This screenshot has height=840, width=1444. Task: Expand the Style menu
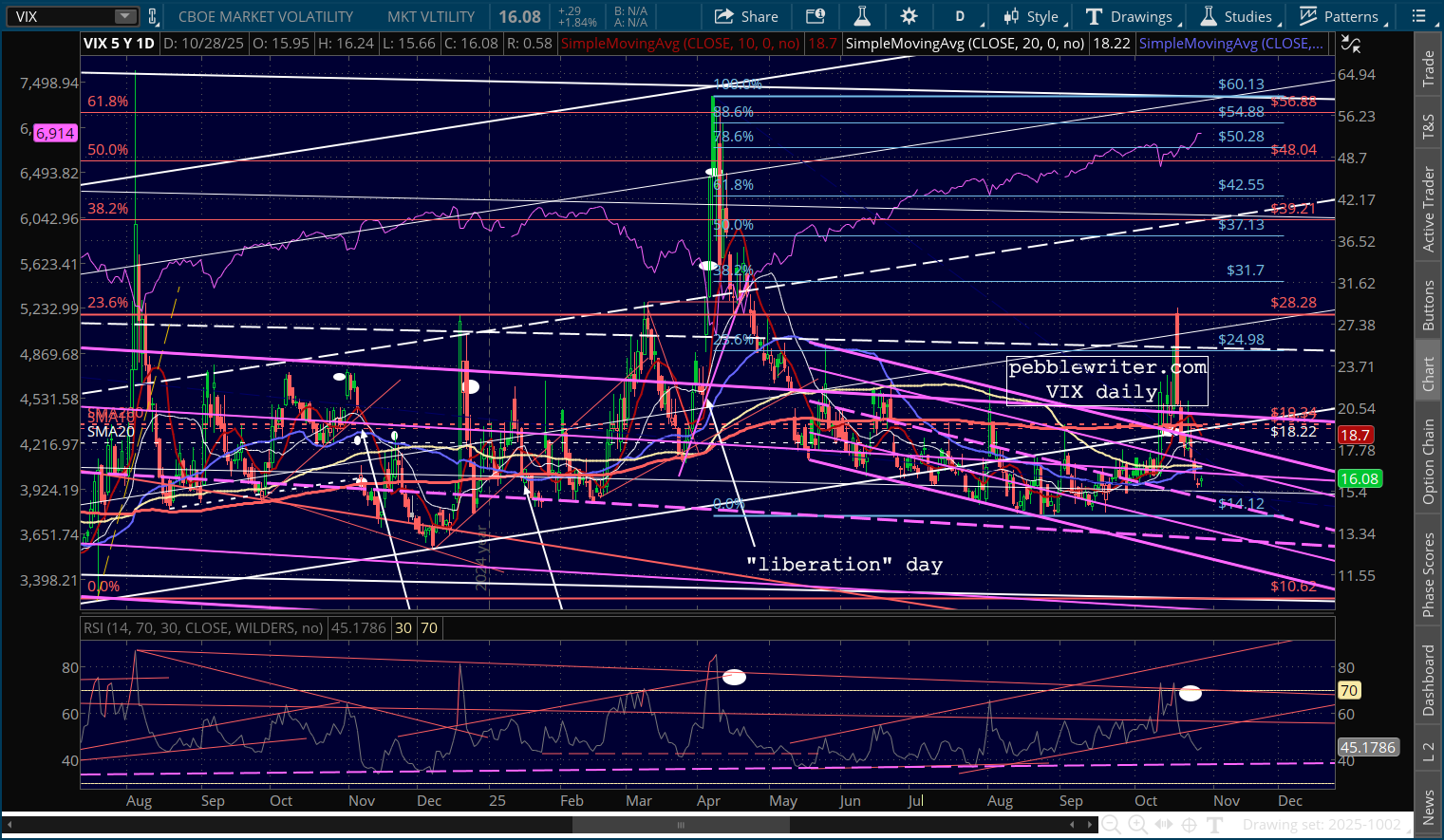pyautogui.click(x=1033, y=16)
